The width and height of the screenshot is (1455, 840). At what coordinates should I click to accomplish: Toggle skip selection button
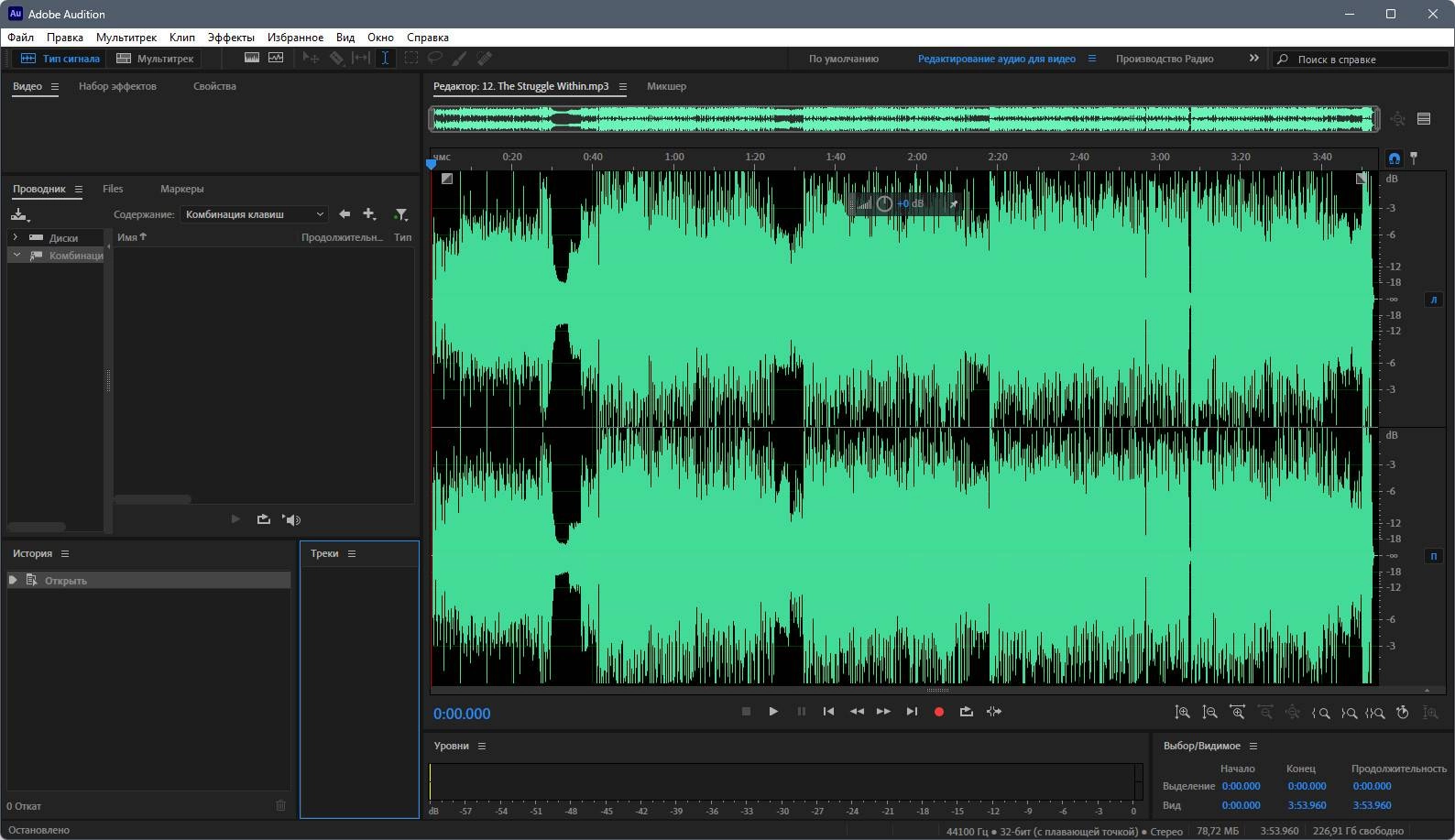[x=994, y=711]
